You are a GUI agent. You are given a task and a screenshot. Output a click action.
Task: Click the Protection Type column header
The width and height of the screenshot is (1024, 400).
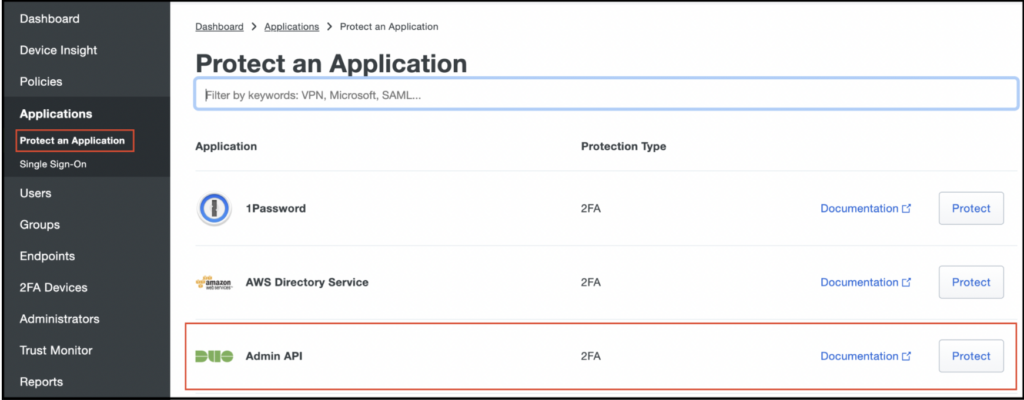pos(624,146)
